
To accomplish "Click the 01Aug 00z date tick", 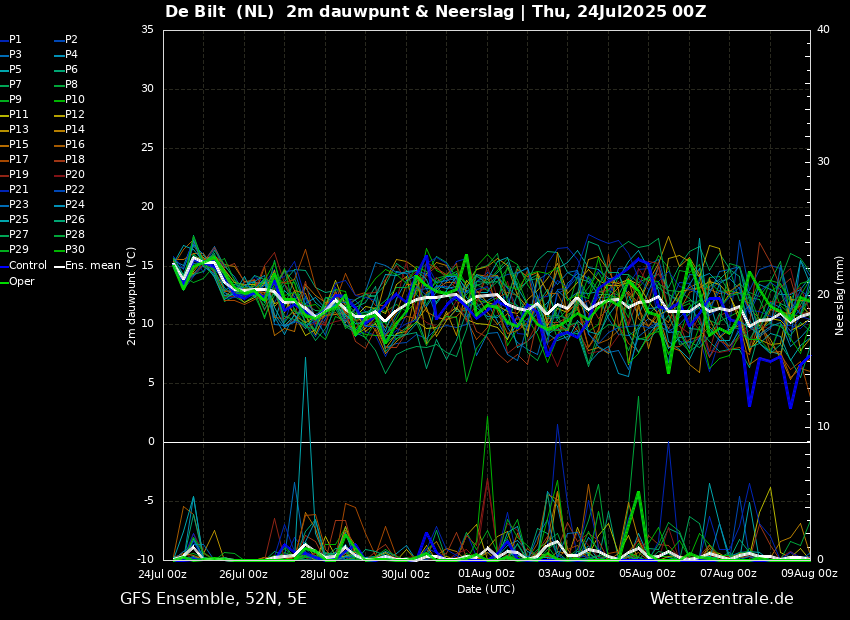I will pyautogui.click(x=486, y=573).
